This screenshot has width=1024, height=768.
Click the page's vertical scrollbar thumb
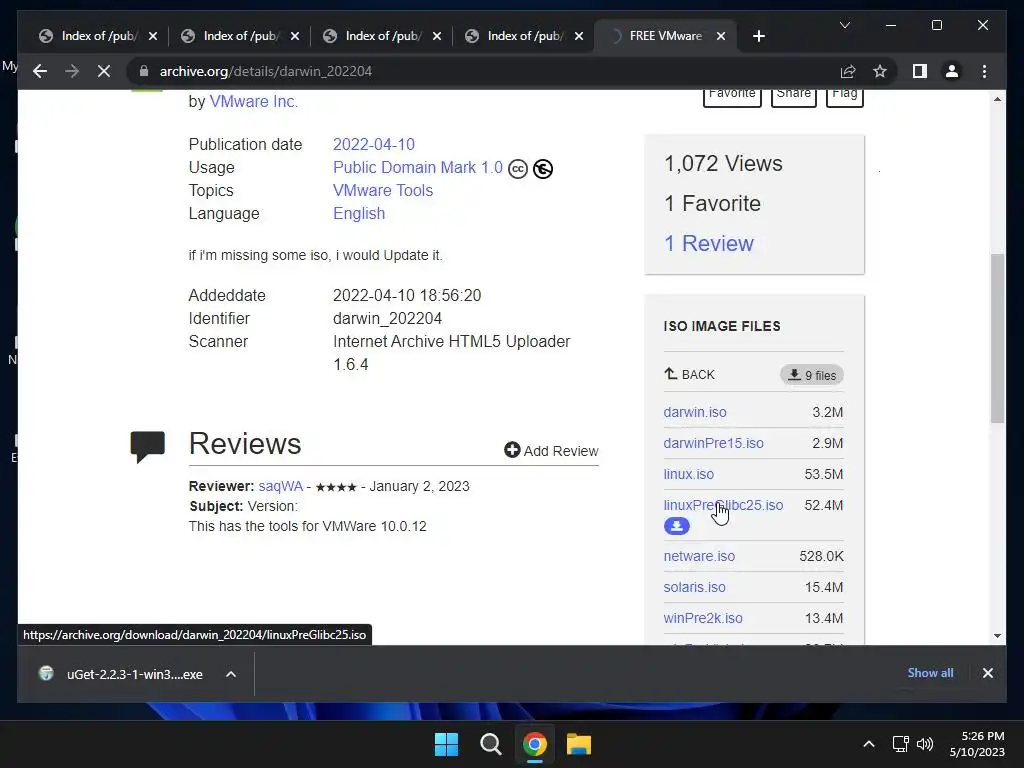pyautogui.click(x=997, y=338)
